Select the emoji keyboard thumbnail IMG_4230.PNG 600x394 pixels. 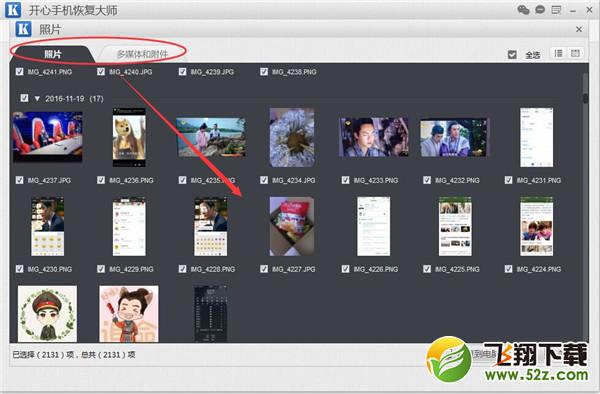(x=48, y=226)
